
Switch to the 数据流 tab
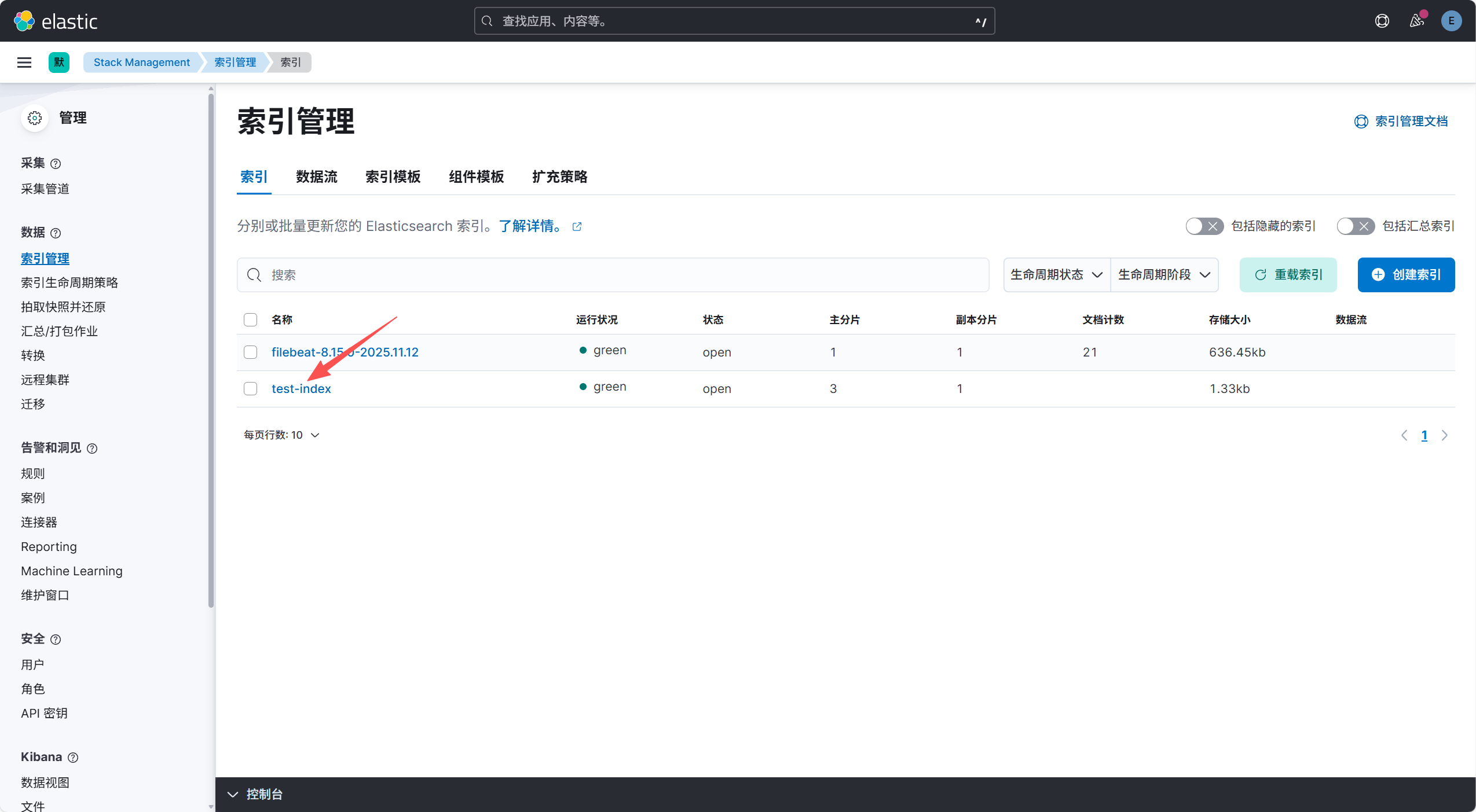(316, 177)
